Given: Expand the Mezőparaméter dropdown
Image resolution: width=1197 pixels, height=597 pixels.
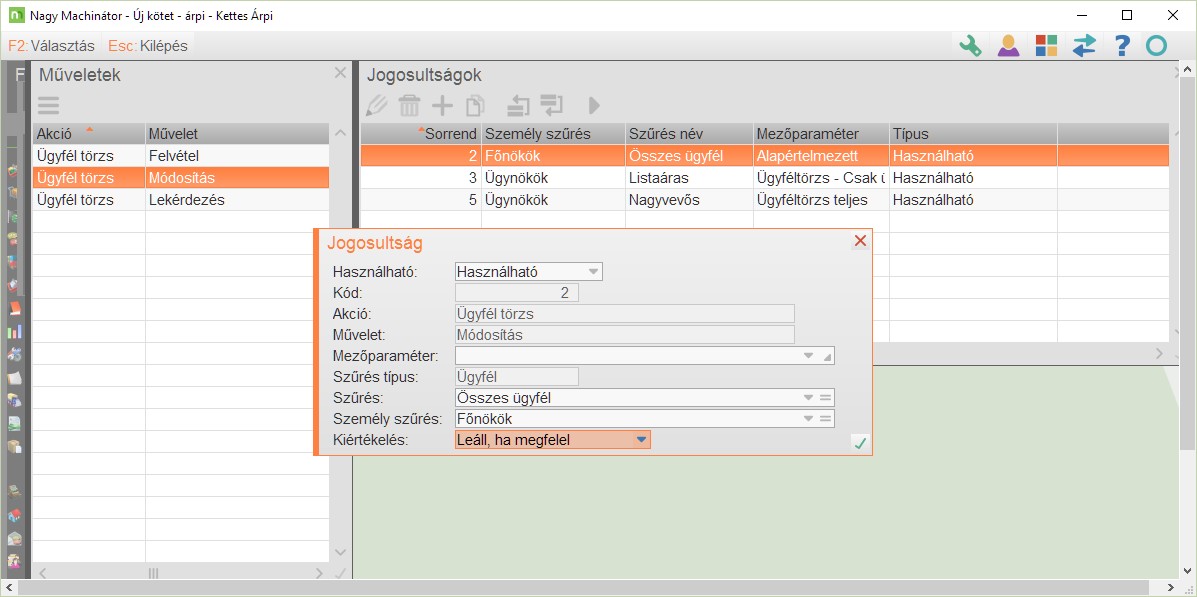Looking at the screenshot, I should [x=808, y=356].
